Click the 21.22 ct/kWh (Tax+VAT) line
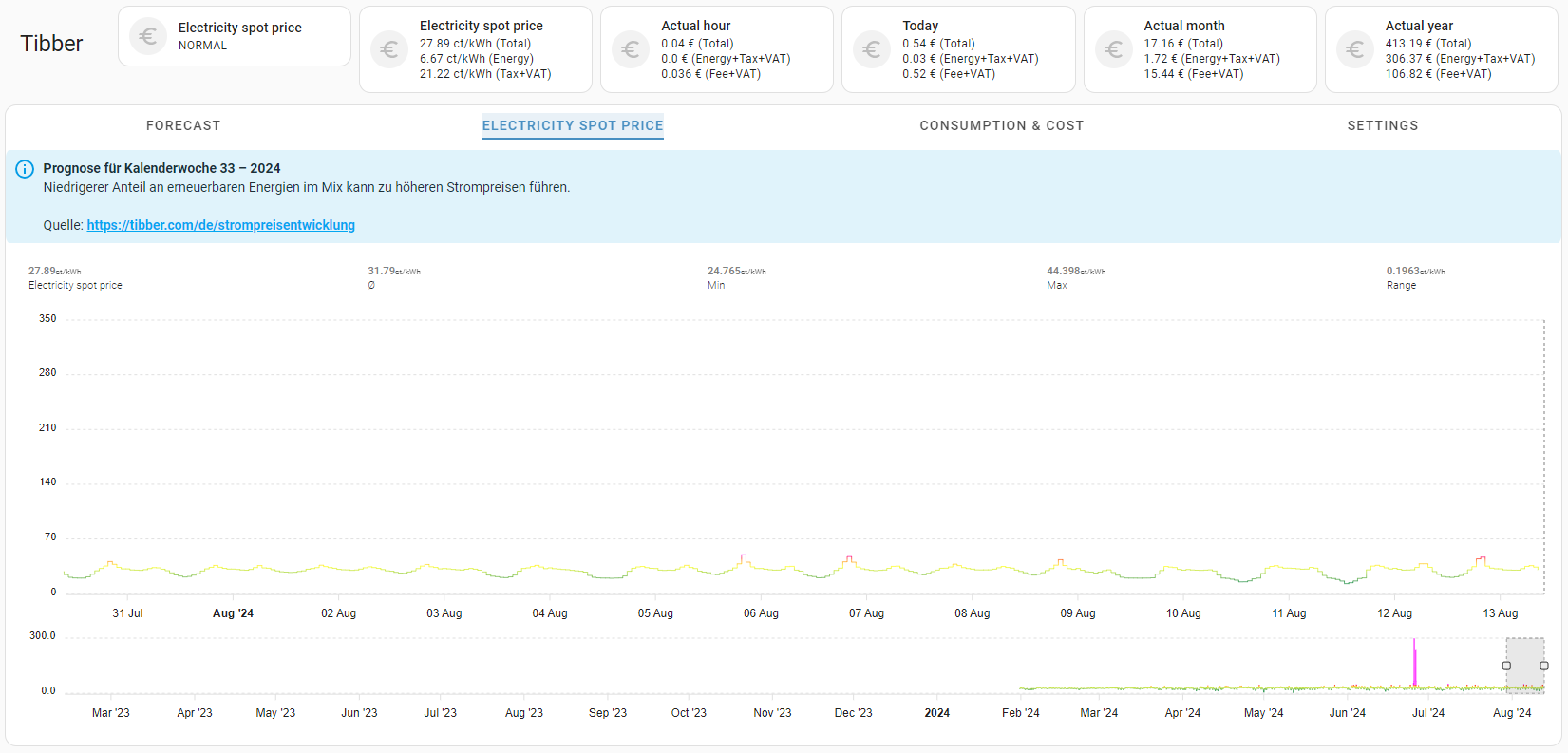 coord(485,74)
